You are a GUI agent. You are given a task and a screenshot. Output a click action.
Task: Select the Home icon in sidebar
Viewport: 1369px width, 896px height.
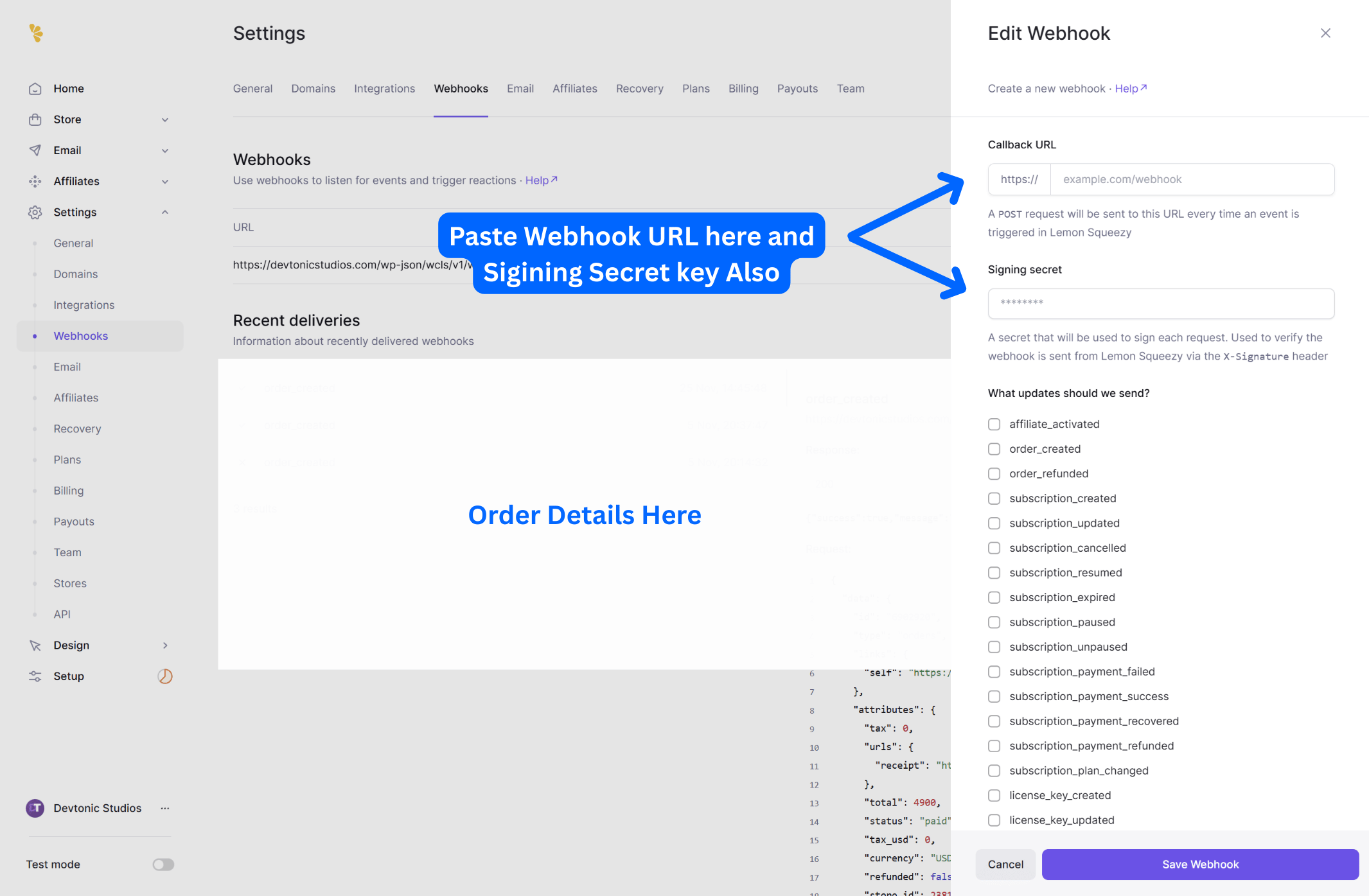point(35,89)
